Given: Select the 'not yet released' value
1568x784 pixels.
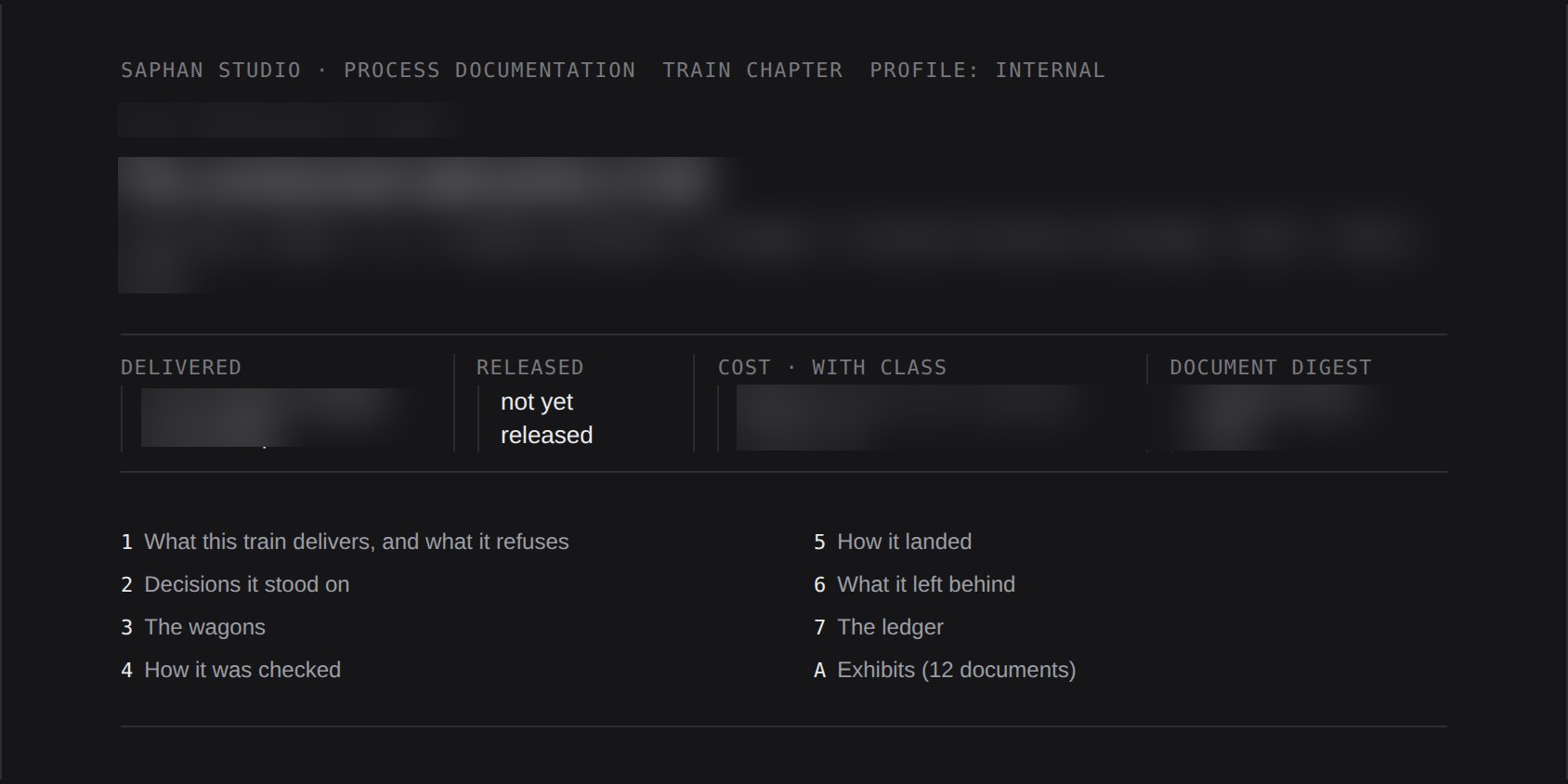Looking at the screenshot, I should click(546, 419).
